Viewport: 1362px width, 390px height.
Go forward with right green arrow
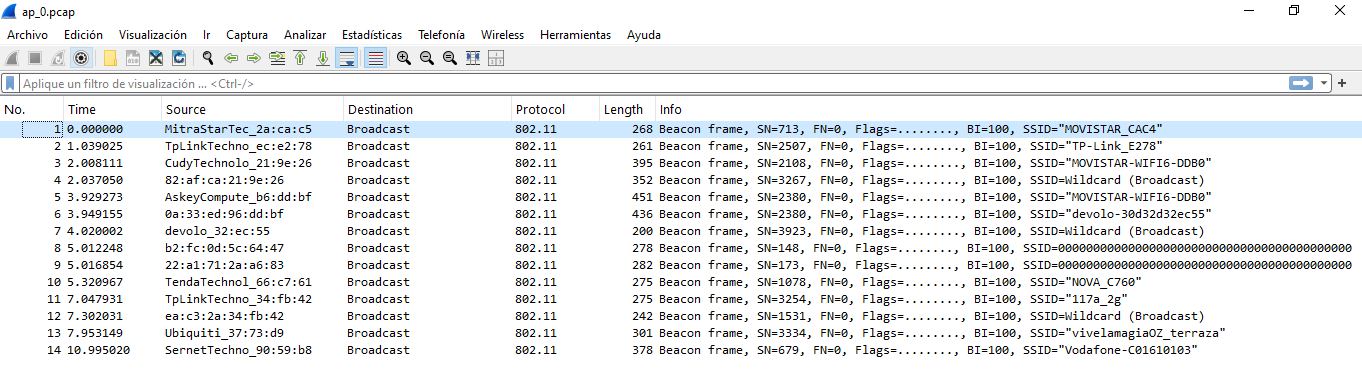254,58
